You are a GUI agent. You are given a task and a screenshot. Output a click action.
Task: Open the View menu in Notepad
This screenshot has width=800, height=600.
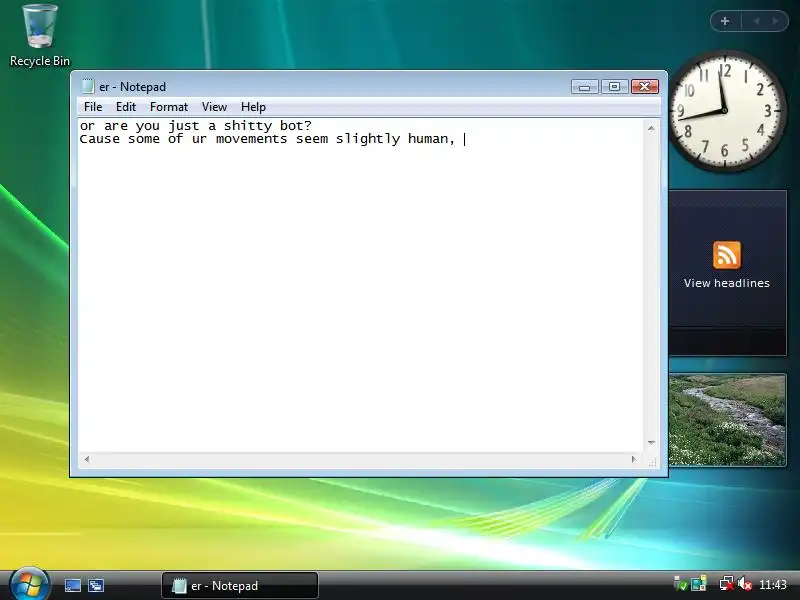point(214,107)
